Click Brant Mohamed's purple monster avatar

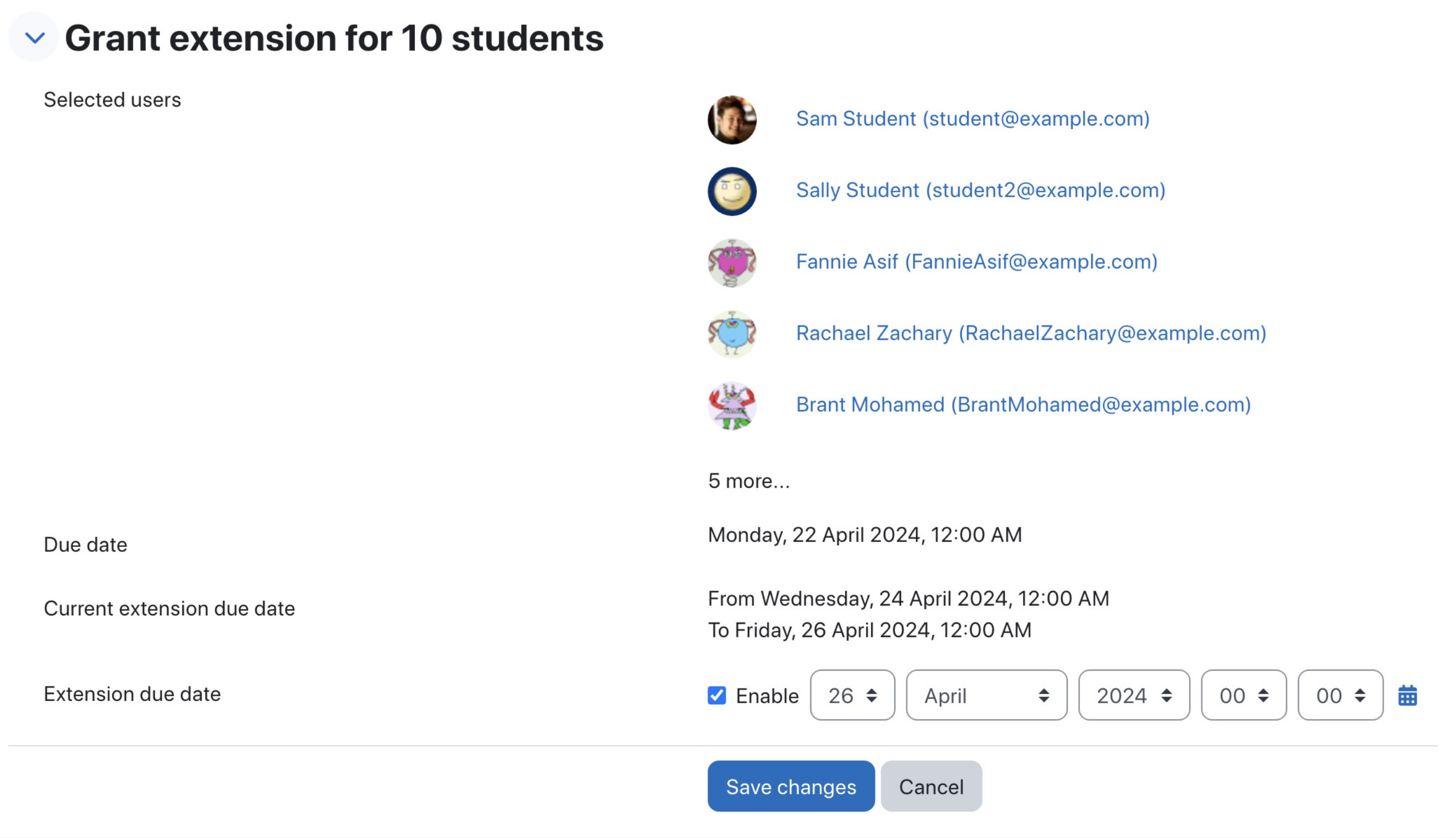[731, 406]
